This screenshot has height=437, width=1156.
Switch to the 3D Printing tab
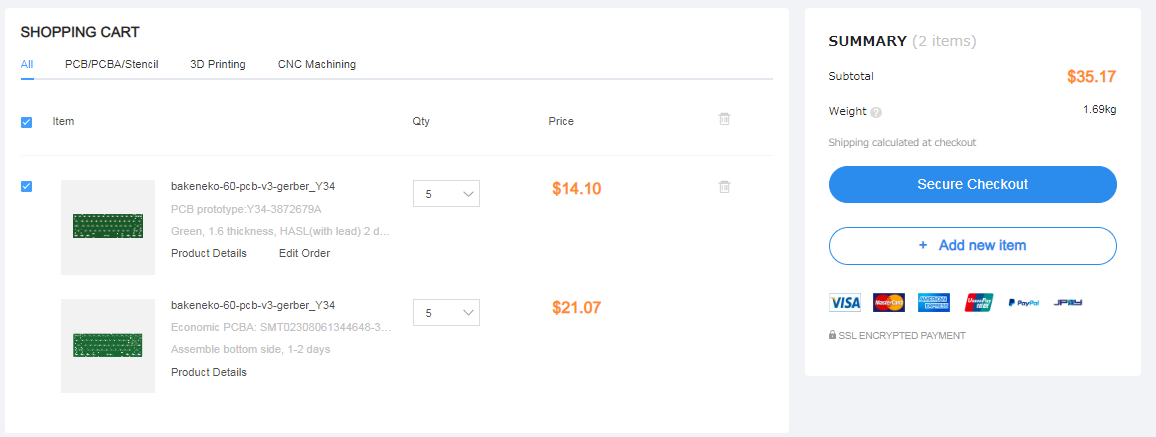pos(218,64)
